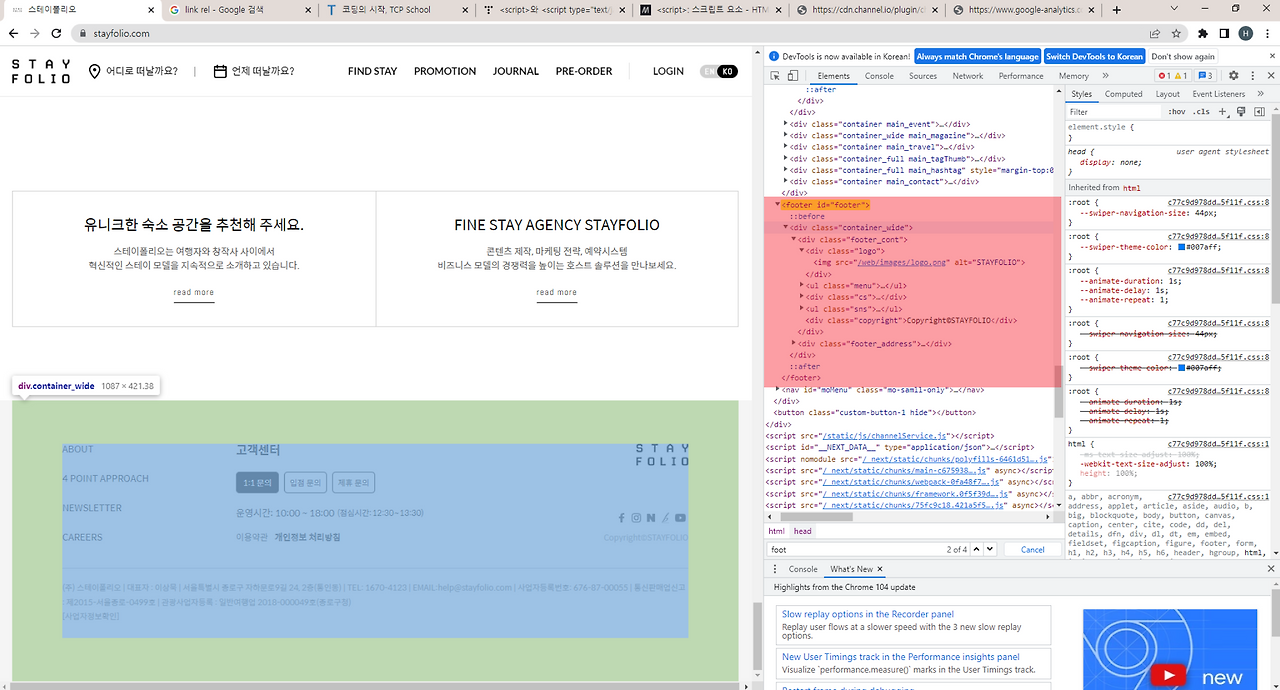Toggle the Chrome side panel icon
This screenshot has height=690, width=1280.
pyautogui.click(x=1224, y=33)
